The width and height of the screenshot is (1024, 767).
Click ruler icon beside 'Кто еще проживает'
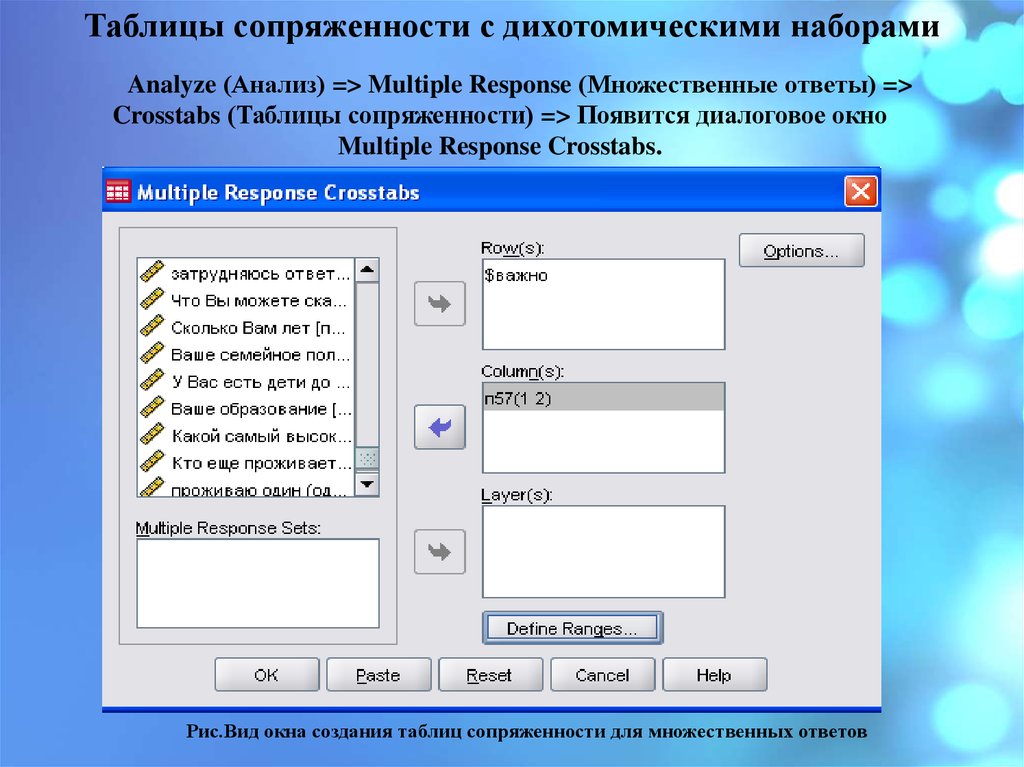[x=152, y=461]
